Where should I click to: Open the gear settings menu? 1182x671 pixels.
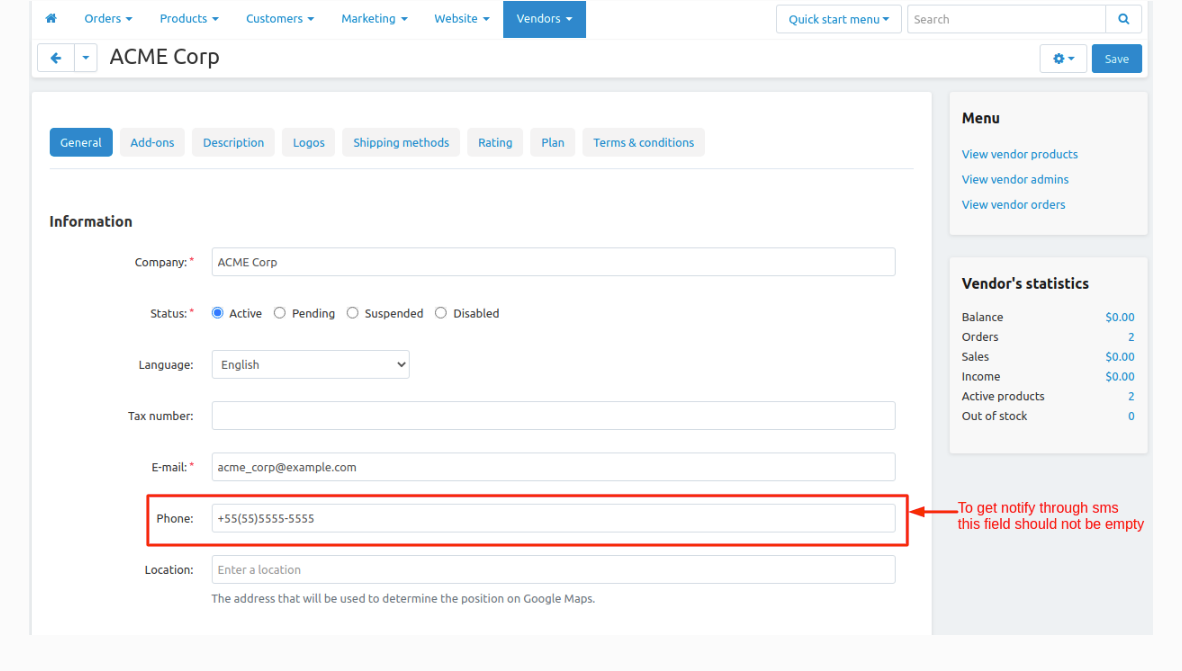(1063, 59)
